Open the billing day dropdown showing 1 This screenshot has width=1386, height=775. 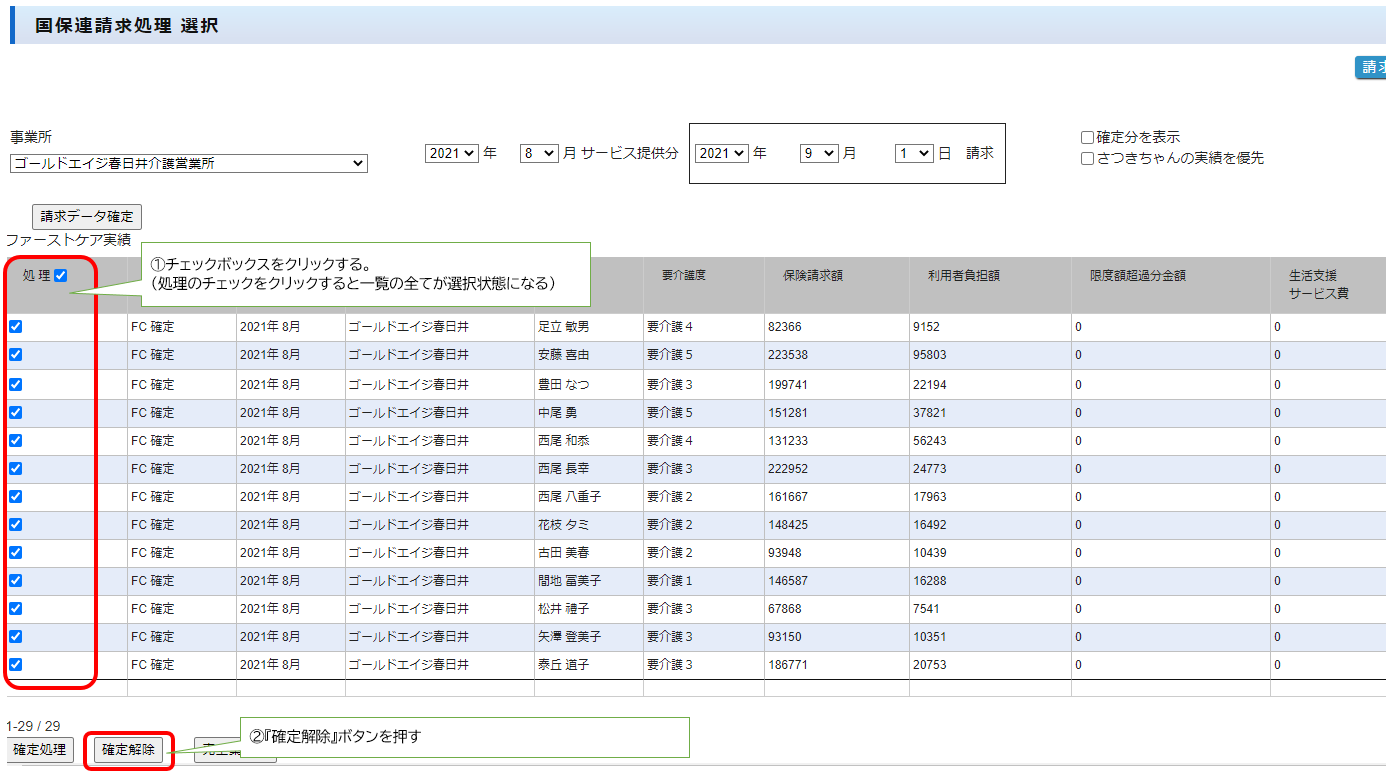913,154
